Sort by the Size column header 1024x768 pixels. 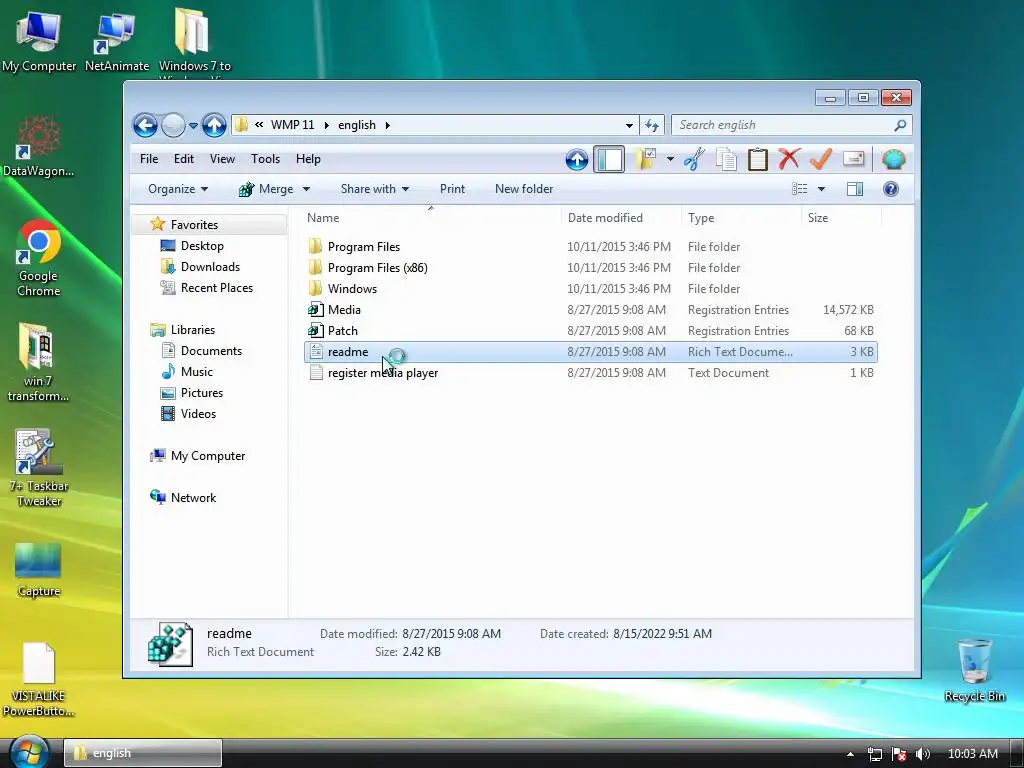[841, 217]
